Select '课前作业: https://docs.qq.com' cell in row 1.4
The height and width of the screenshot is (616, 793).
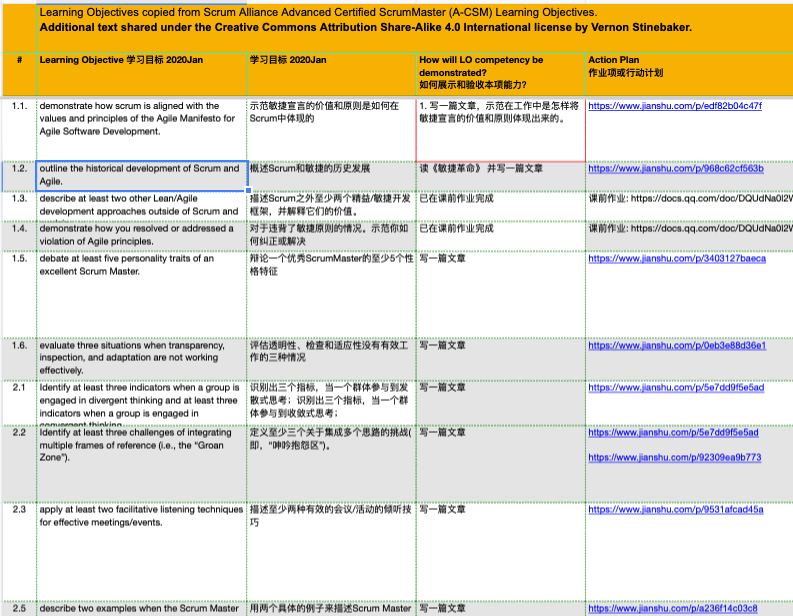point(689,236)
